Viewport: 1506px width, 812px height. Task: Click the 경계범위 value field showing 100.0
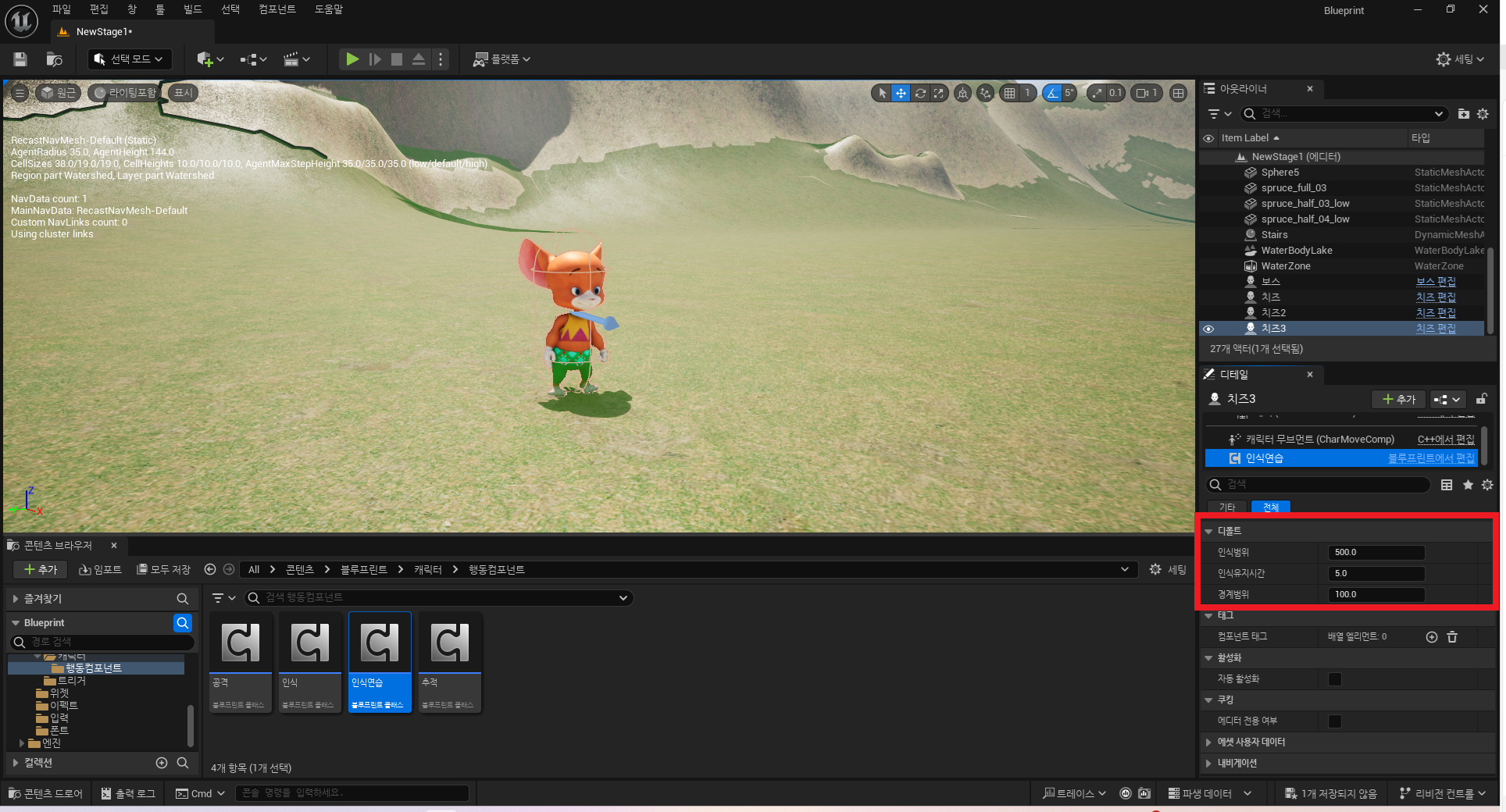(x=1376, y=595)
